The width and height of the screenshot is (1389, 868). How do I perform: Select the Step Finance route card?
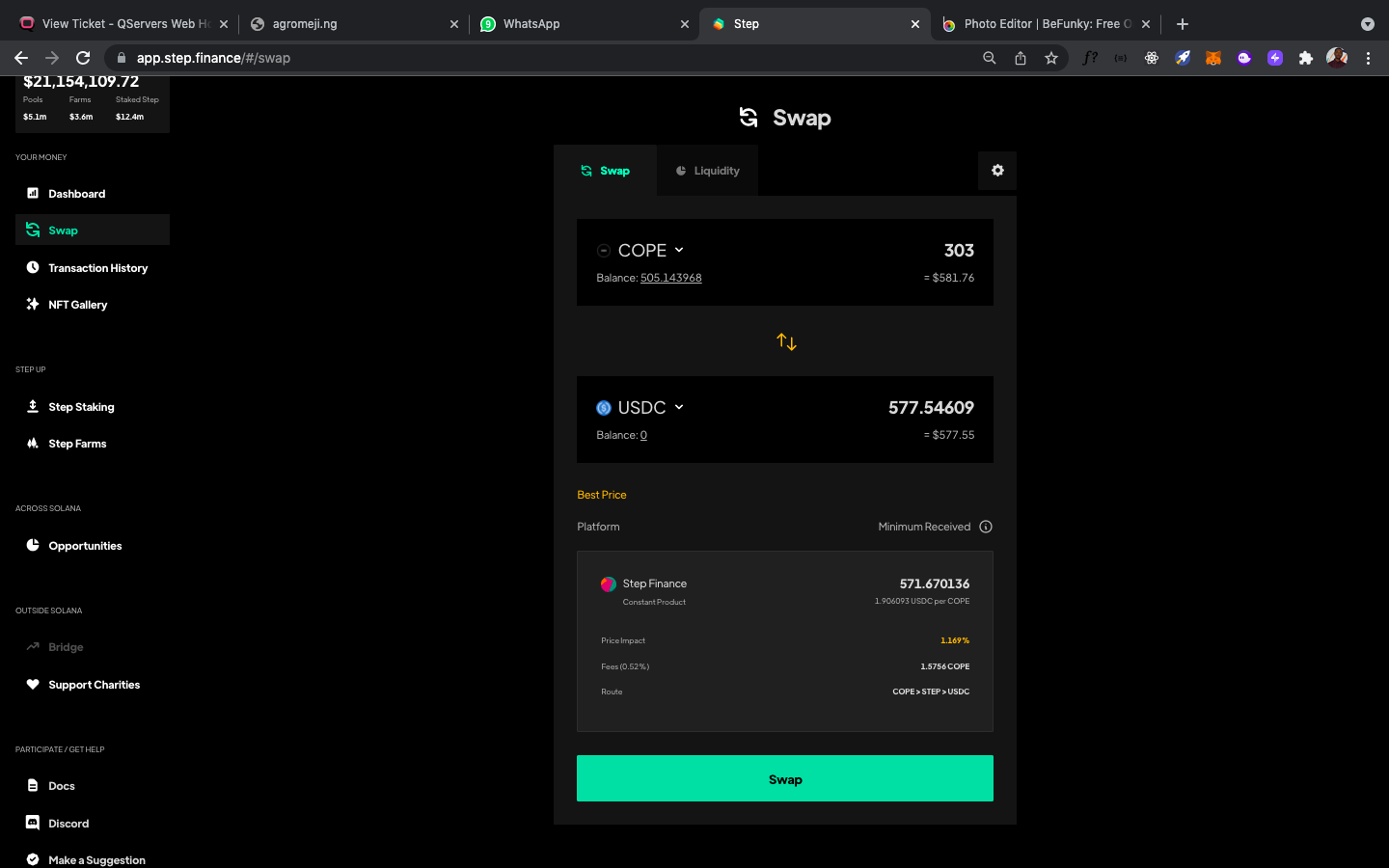[785, 641]
